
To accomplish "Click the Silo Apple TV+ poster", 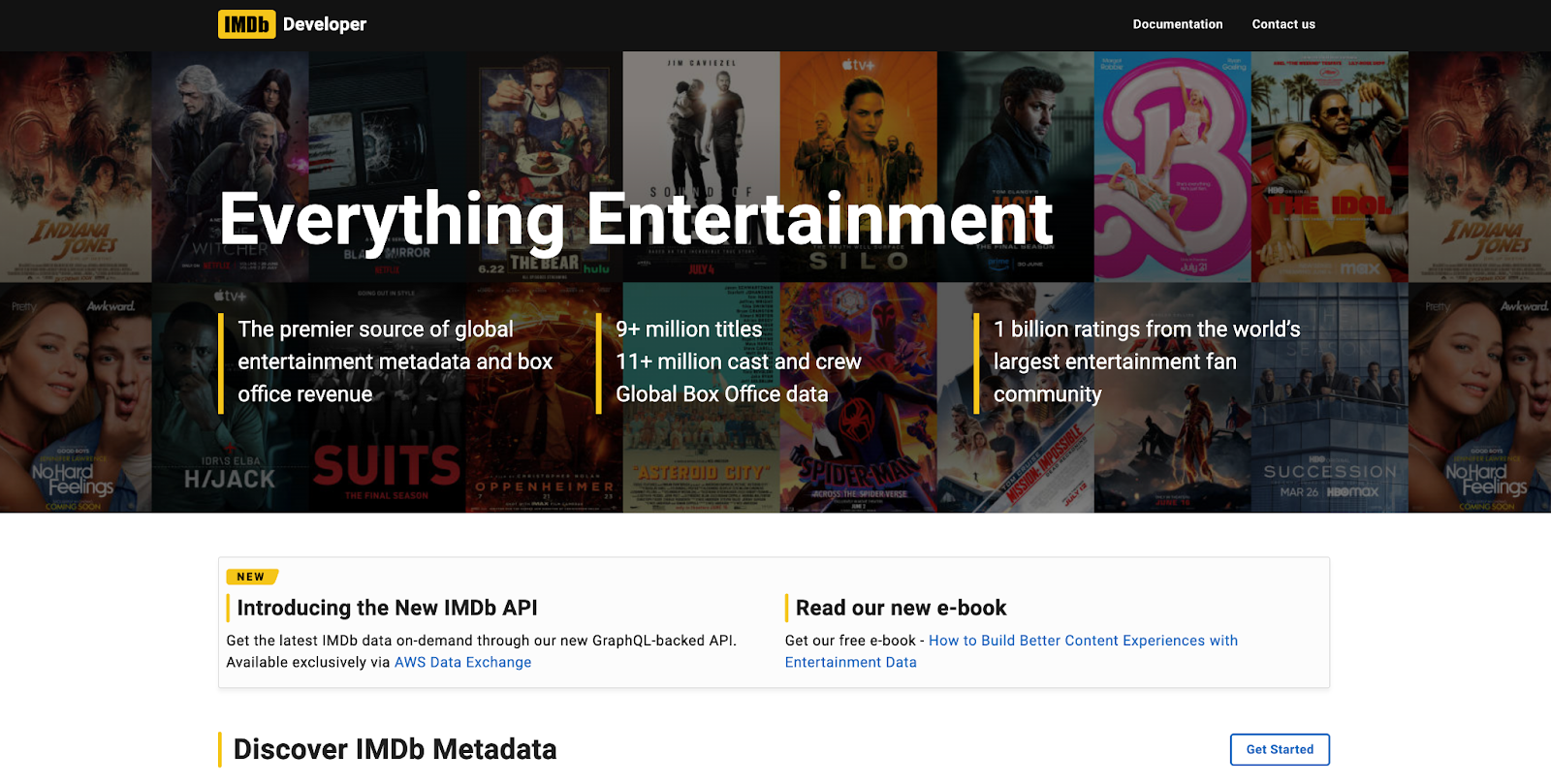I will tap(858, 167).
